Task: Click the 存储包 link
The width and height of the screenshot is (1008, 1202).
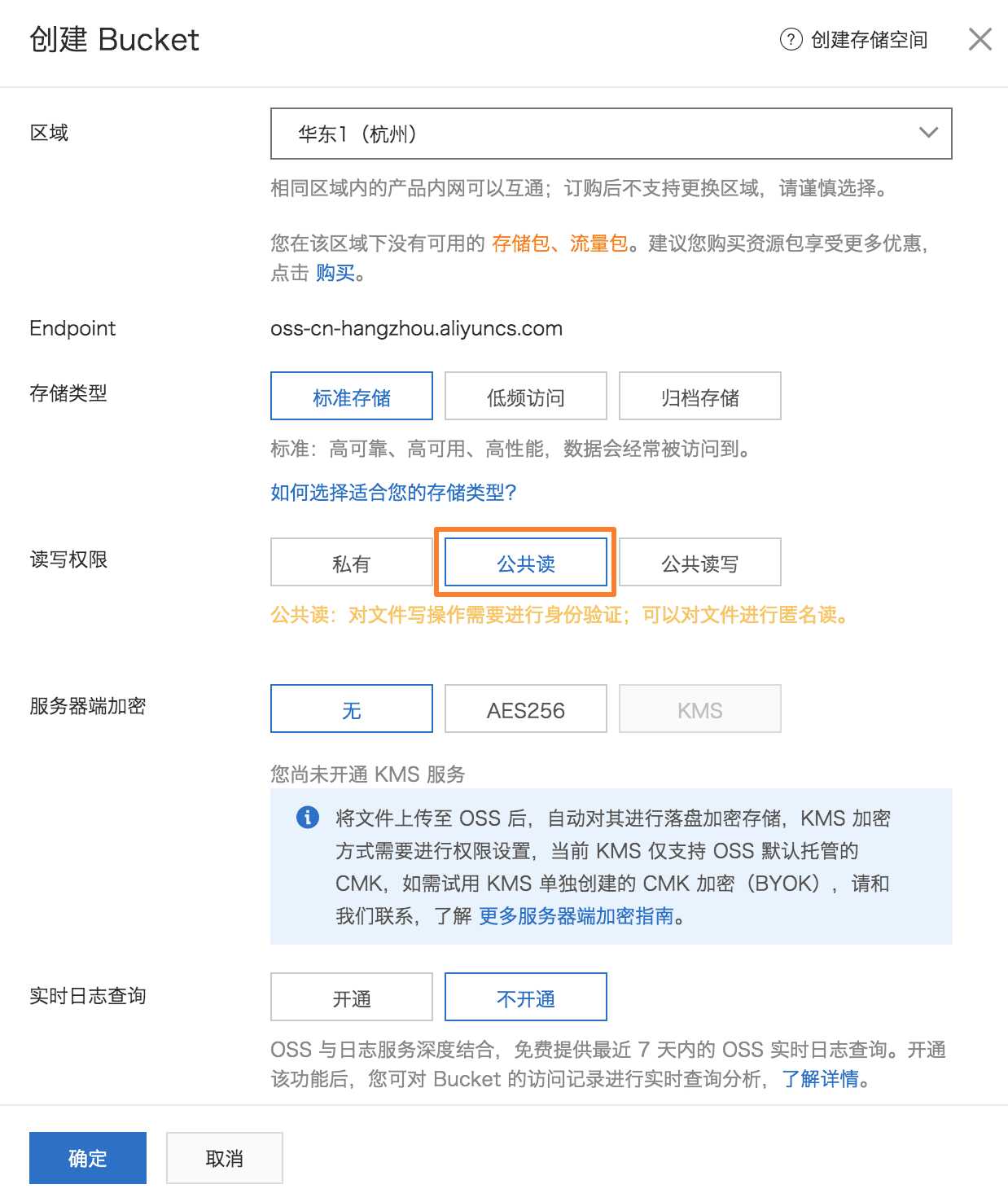Action: pos(520,243)
